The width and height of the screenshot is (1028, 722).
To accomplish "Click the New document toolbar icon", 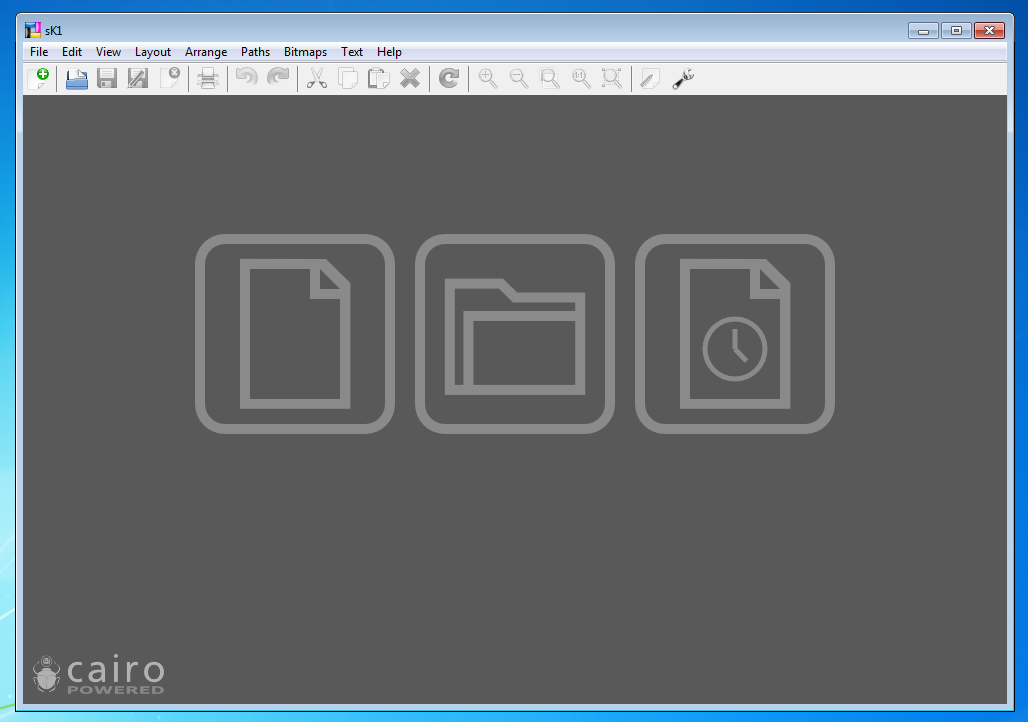I will pos(39,79).
